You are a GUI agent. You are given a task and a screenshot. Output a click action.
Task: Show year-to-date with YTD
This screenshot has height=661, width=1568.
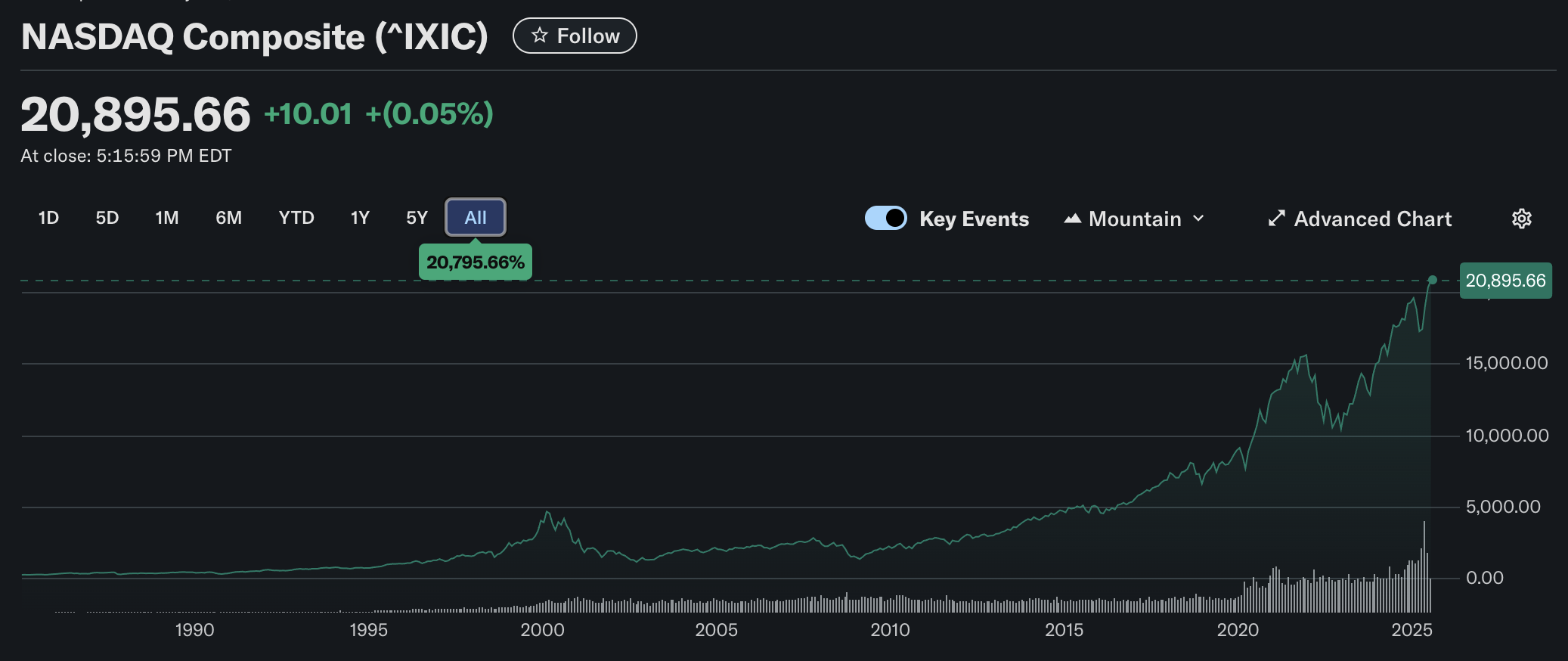click(296, 218)
